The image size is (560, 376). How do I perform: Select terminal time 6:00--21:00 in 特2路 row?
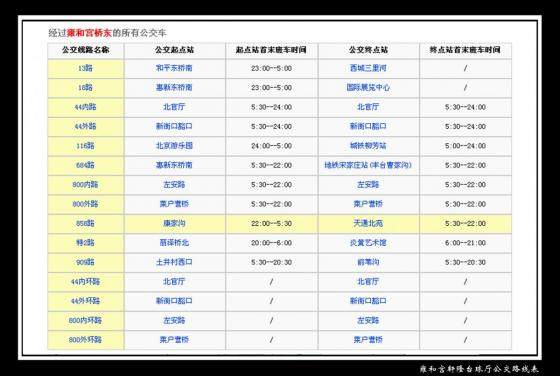pos(465,243)
